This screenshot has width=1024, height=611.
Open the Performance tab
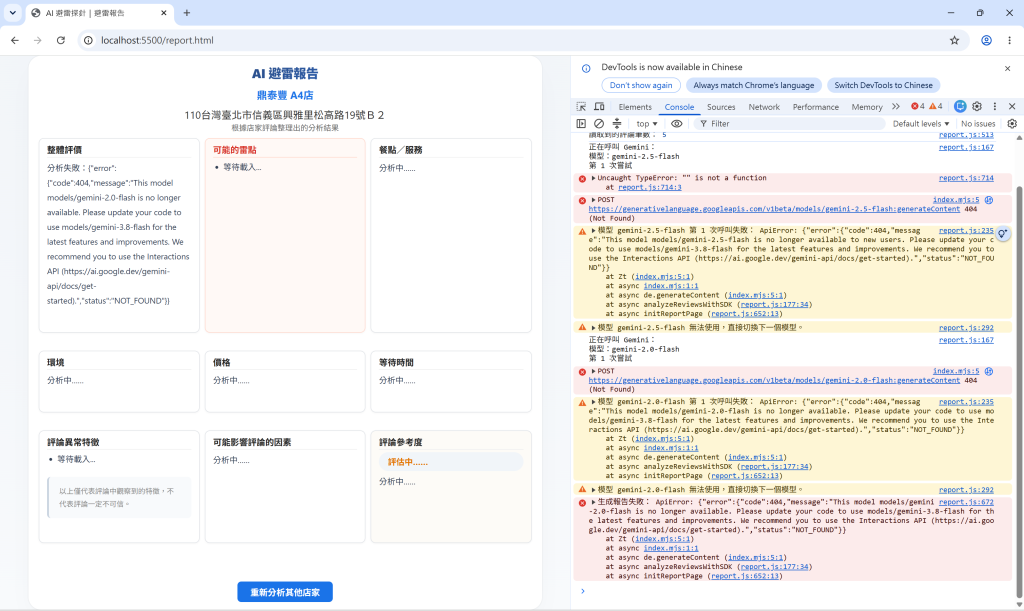point(816,107)
